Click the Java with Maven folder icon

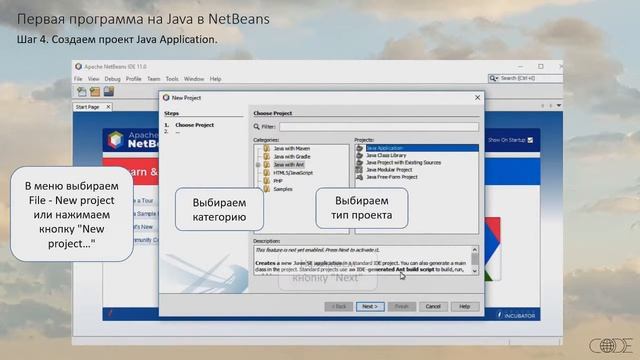click(x=267, y=149)
